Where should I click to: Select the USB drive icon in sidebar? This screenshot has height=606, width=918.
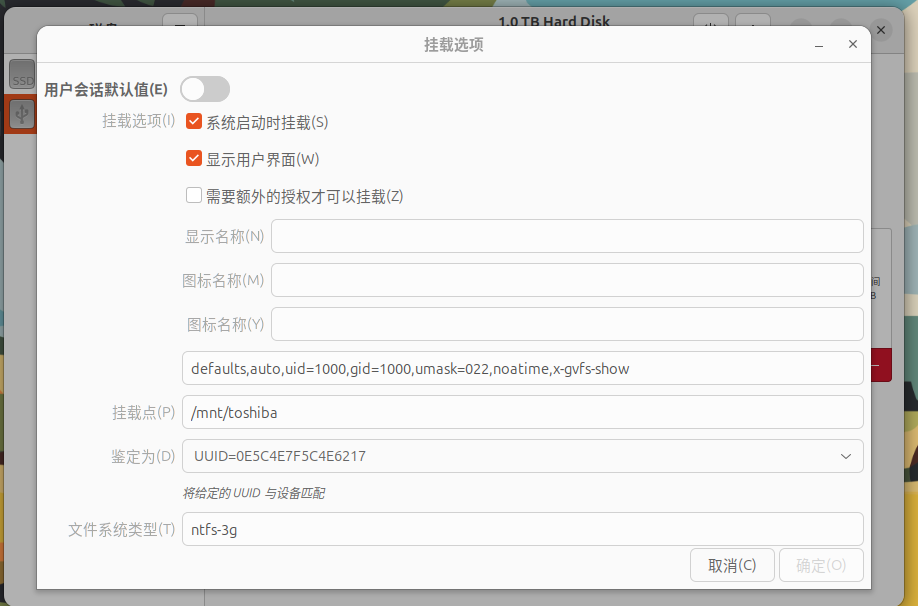click(x=22, y=114)
